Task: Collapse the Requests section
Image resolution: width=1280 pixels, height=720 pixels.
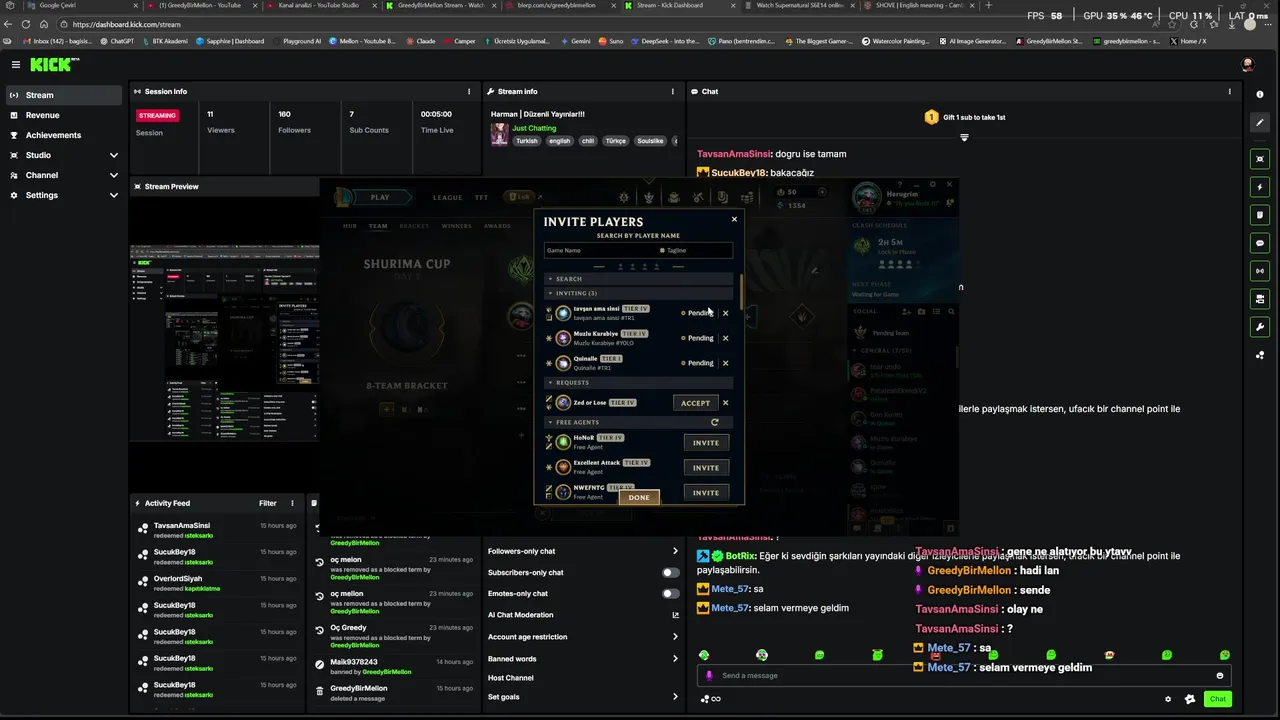Action: (x=550, y=382)
